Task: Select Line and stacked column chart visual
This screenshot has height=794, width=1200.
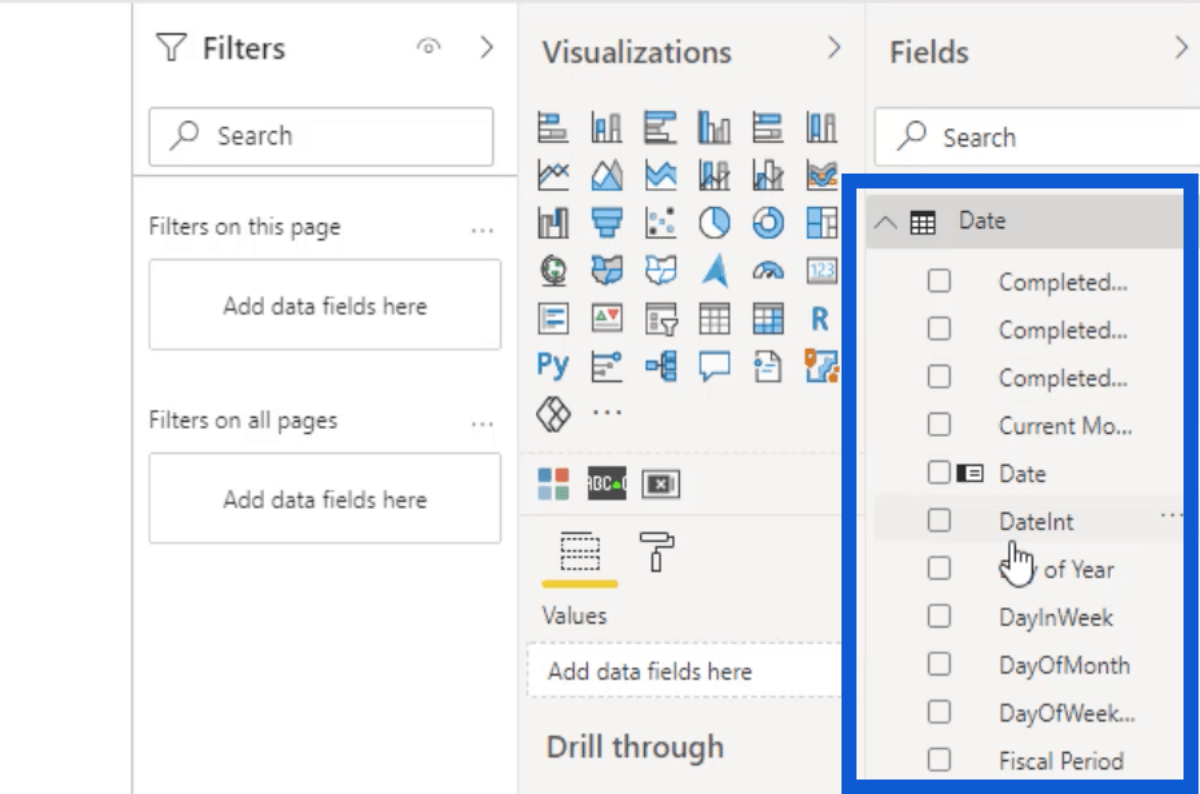Action: tap(714, 175)
